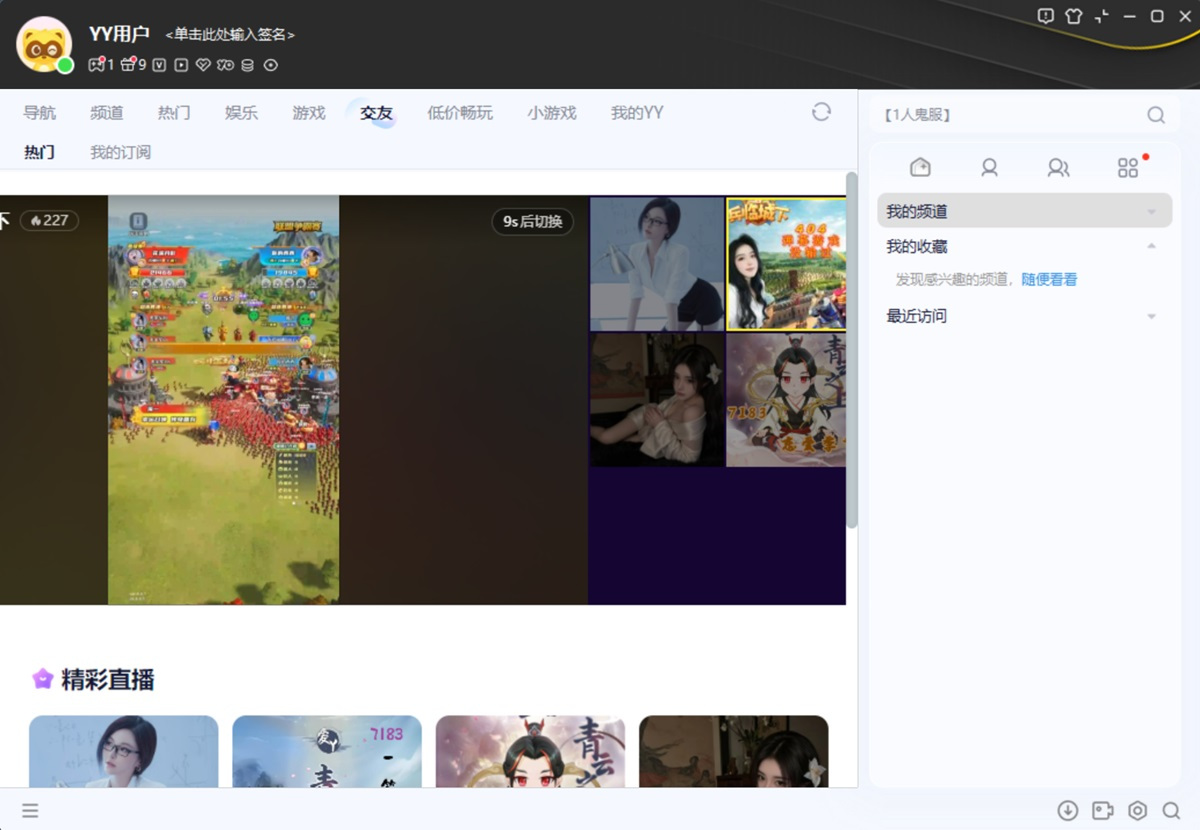Expand the 最近访问 section
Screen dimensions: 1200x830
1151,317
